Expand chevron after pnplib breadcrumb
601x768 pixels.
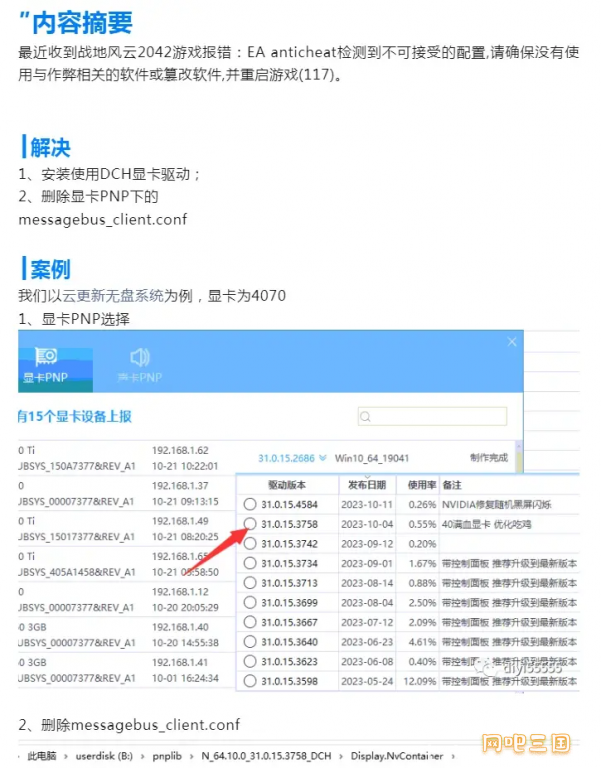(192, 756)
